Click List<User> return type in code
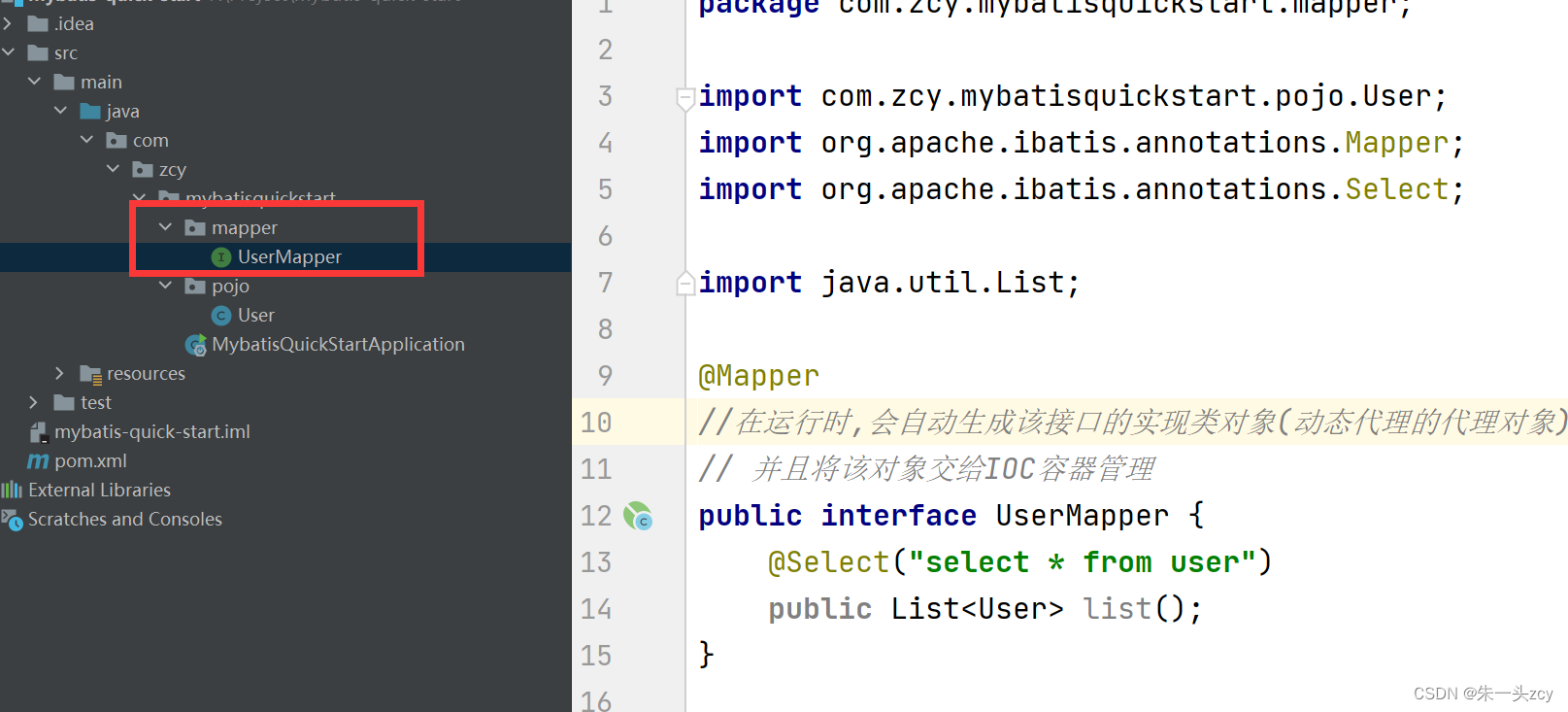1568x712 pixels. click(x=977, y=609)
